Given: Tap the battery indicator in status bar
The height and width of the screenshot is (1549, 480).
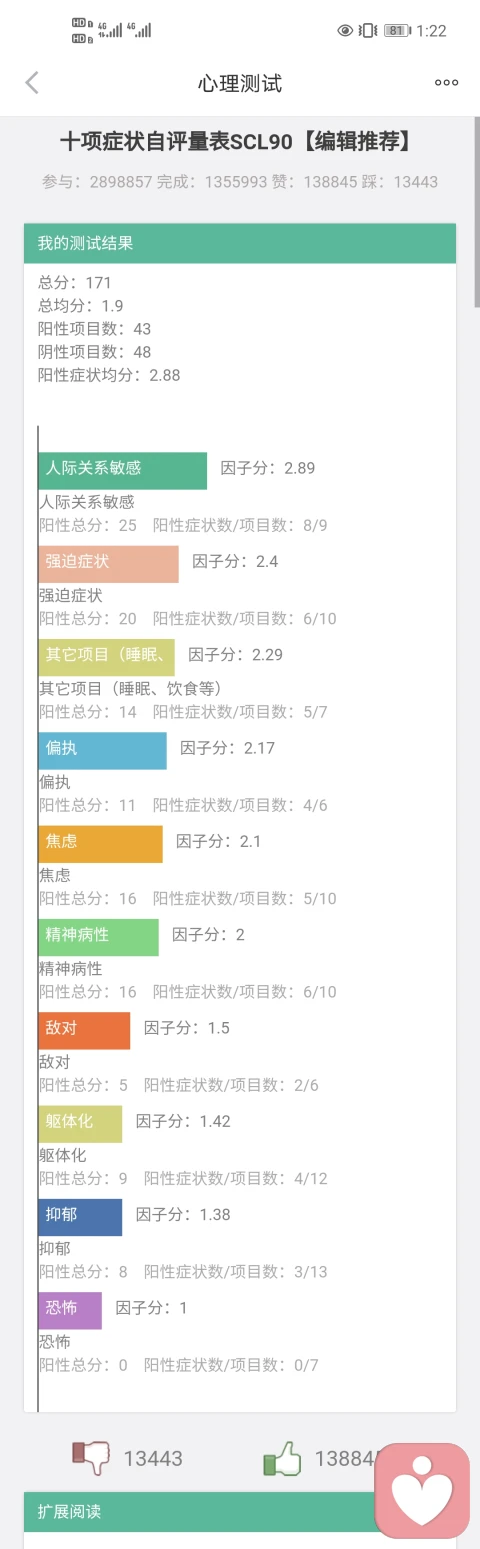Looking at the screenshot, I should pos(397,31).
